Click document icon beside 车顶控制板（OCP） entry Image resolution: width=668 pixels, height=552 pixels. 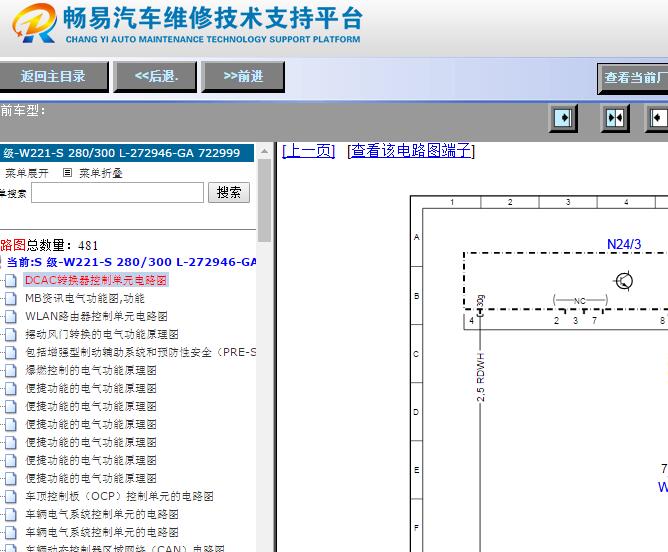click(x=11, y=497)
